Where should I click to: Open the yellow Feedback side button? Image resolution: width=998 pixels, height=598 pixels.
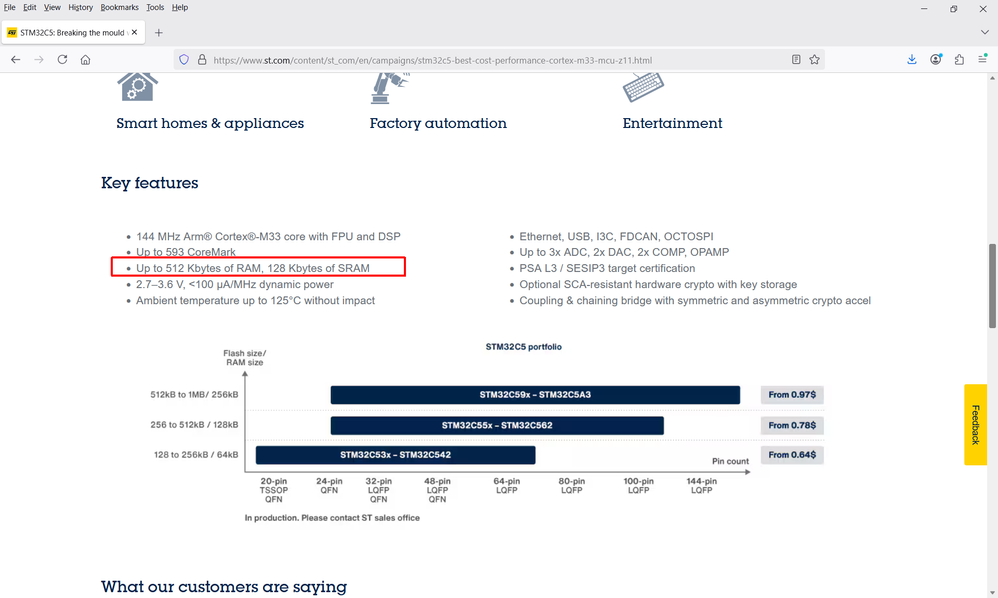point(975,424)
